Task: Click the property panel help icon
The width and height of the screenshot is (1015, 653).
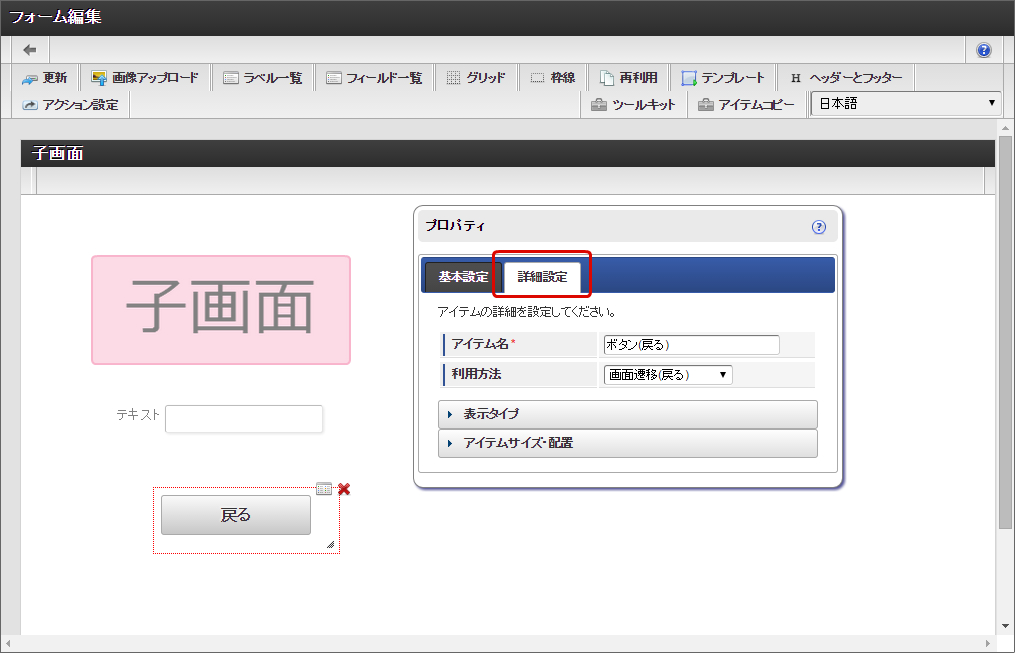Action: click(x=819, y=227)
